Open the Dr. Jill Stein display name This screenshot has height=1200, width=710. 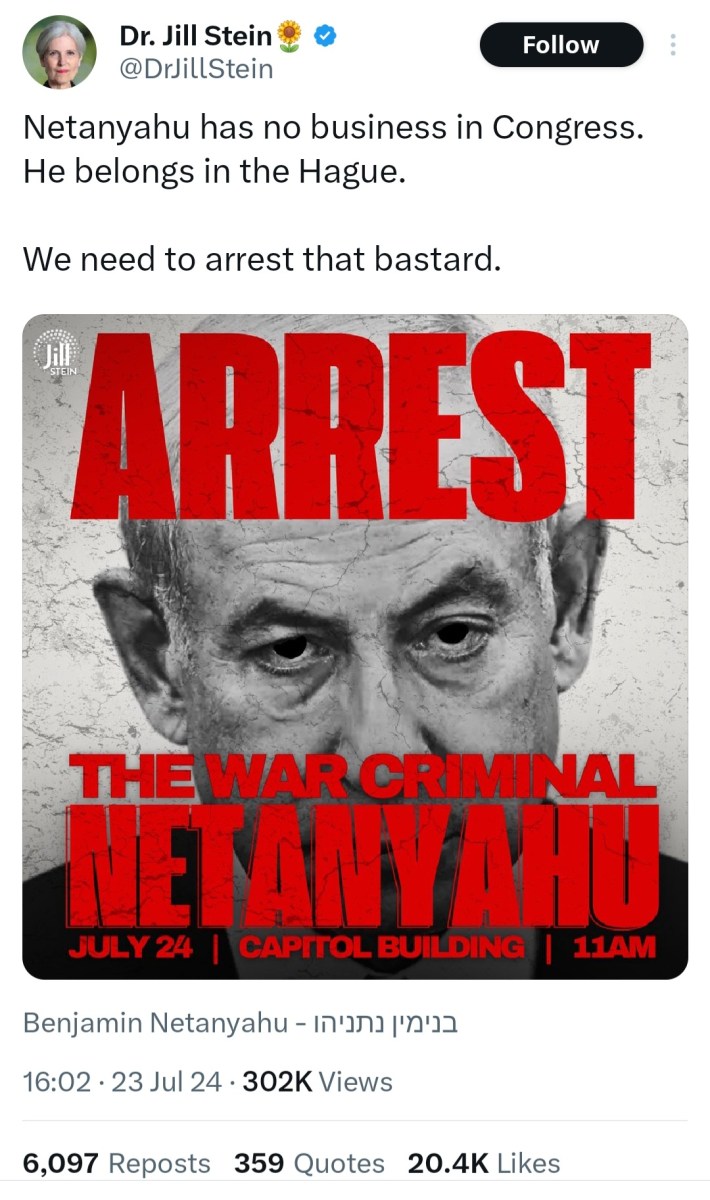click(x=195, y=37)
